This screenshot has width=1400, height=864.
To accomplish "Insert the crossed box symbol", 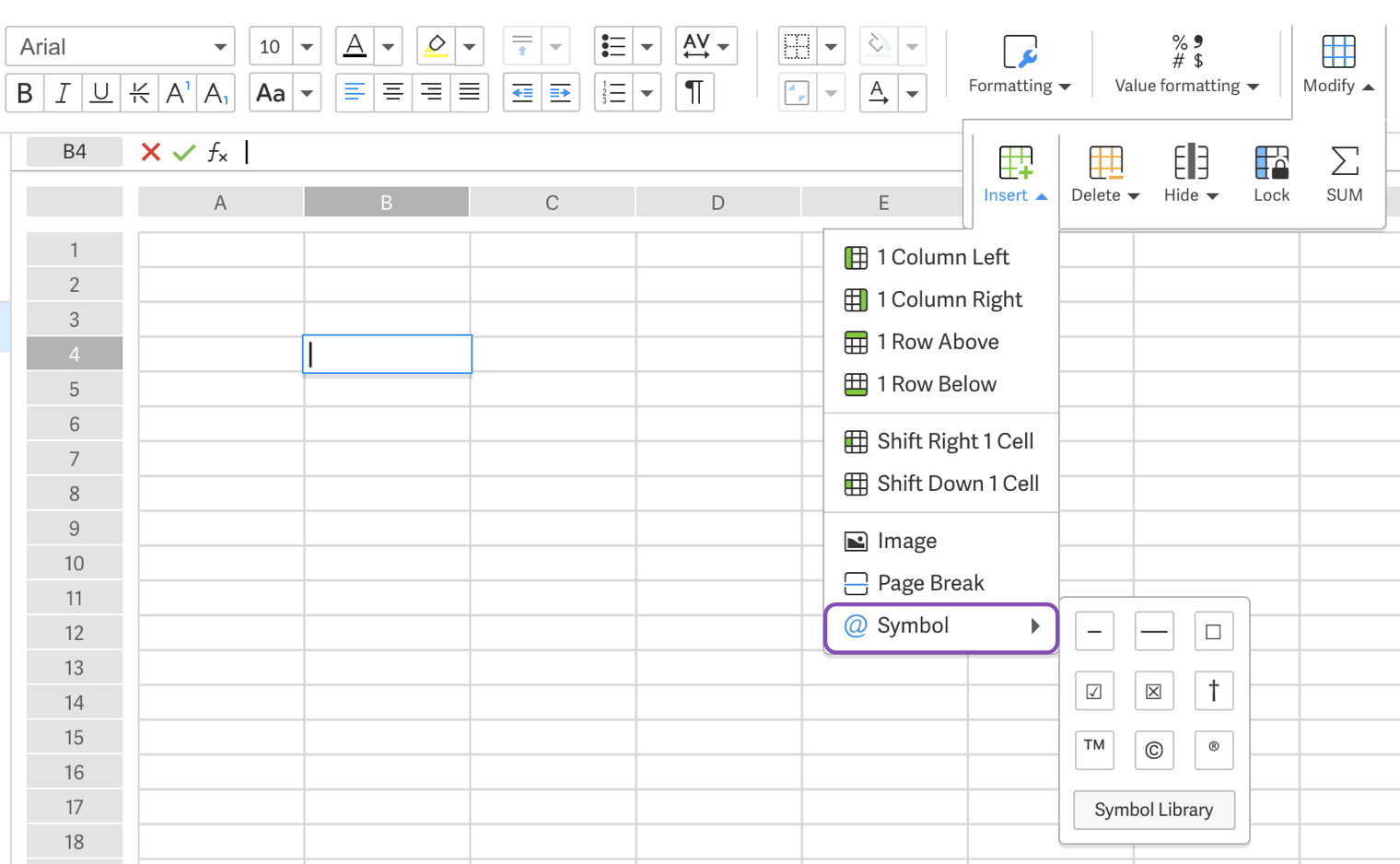I will click(1153, 691).
